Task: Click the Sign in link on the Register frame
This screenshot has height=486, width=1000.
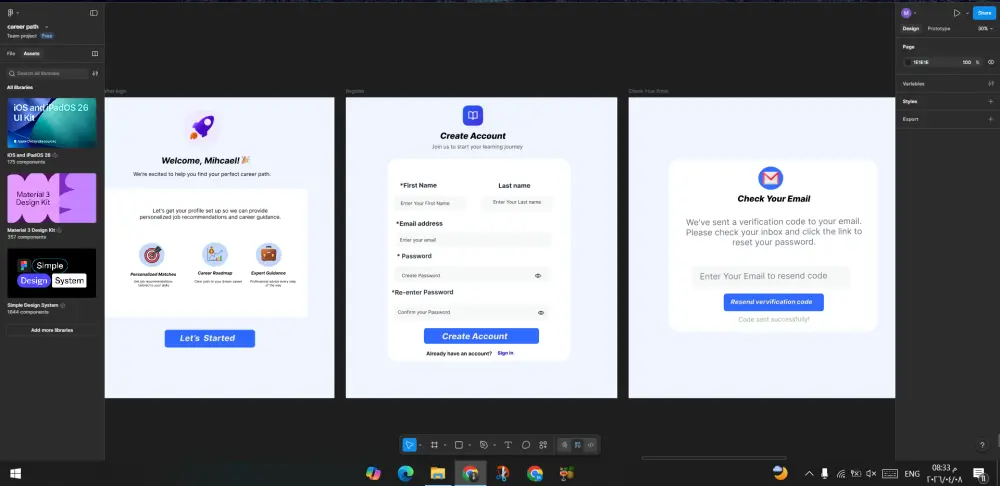Action: coord(505,353)
